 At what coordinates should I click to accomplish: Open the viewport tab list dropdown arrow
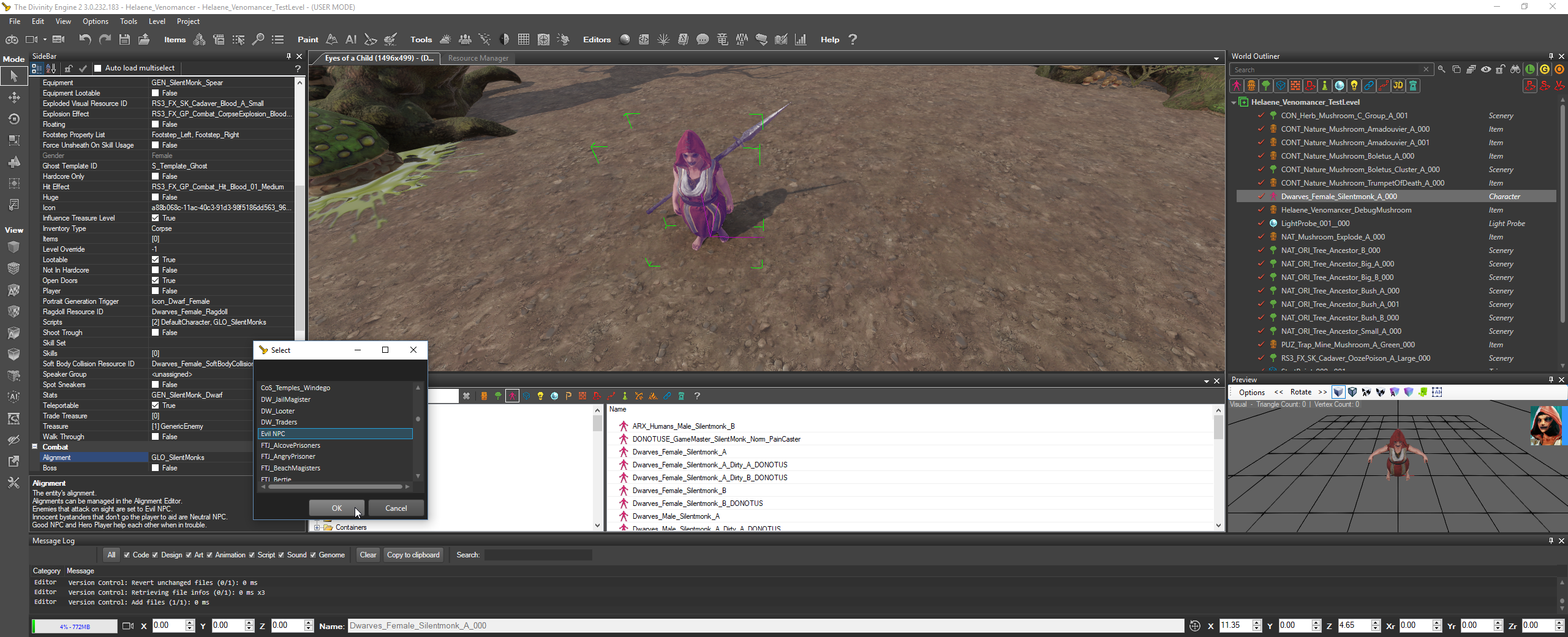click(1216, 59)
